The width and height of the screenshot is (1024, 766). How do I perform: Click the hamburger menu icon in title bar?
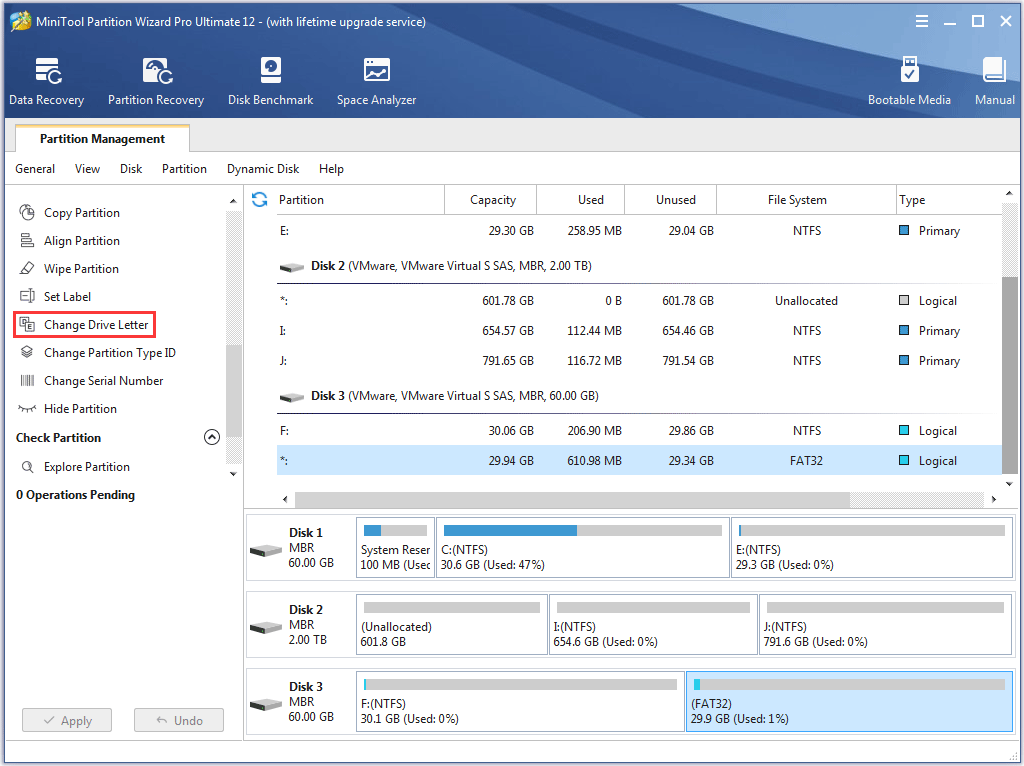click(x=921, y=22)
